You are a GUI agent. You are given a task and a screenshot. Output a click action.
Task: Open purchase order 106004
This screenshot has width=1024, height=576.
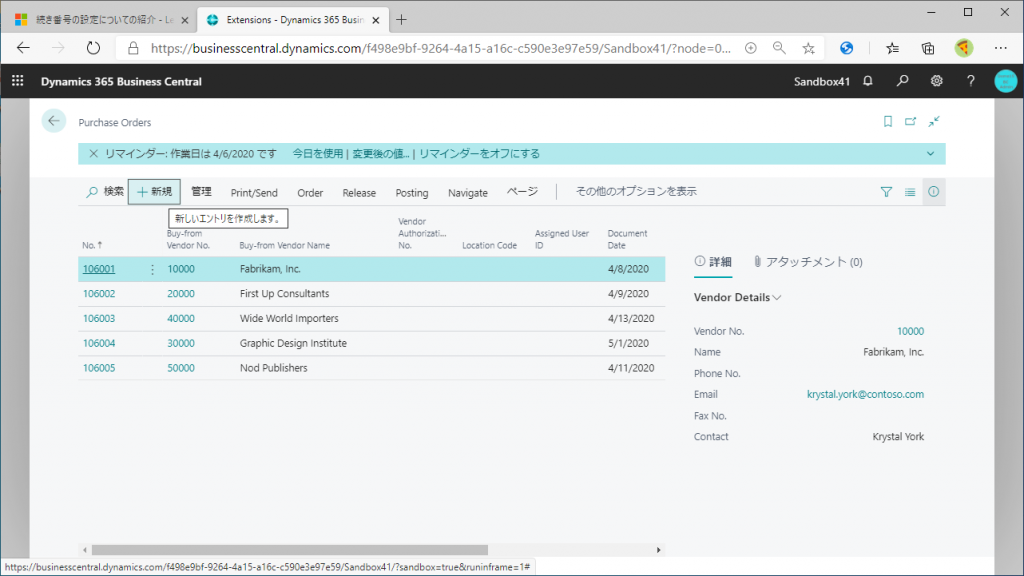(x=99, y=344)
